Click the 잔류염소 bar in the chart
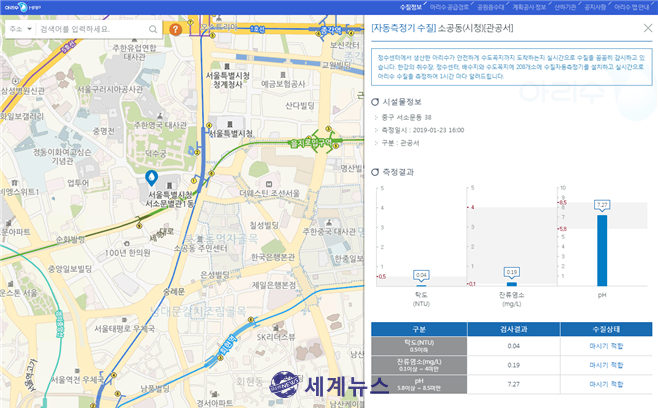658x408 pixels. pos(512,283)
